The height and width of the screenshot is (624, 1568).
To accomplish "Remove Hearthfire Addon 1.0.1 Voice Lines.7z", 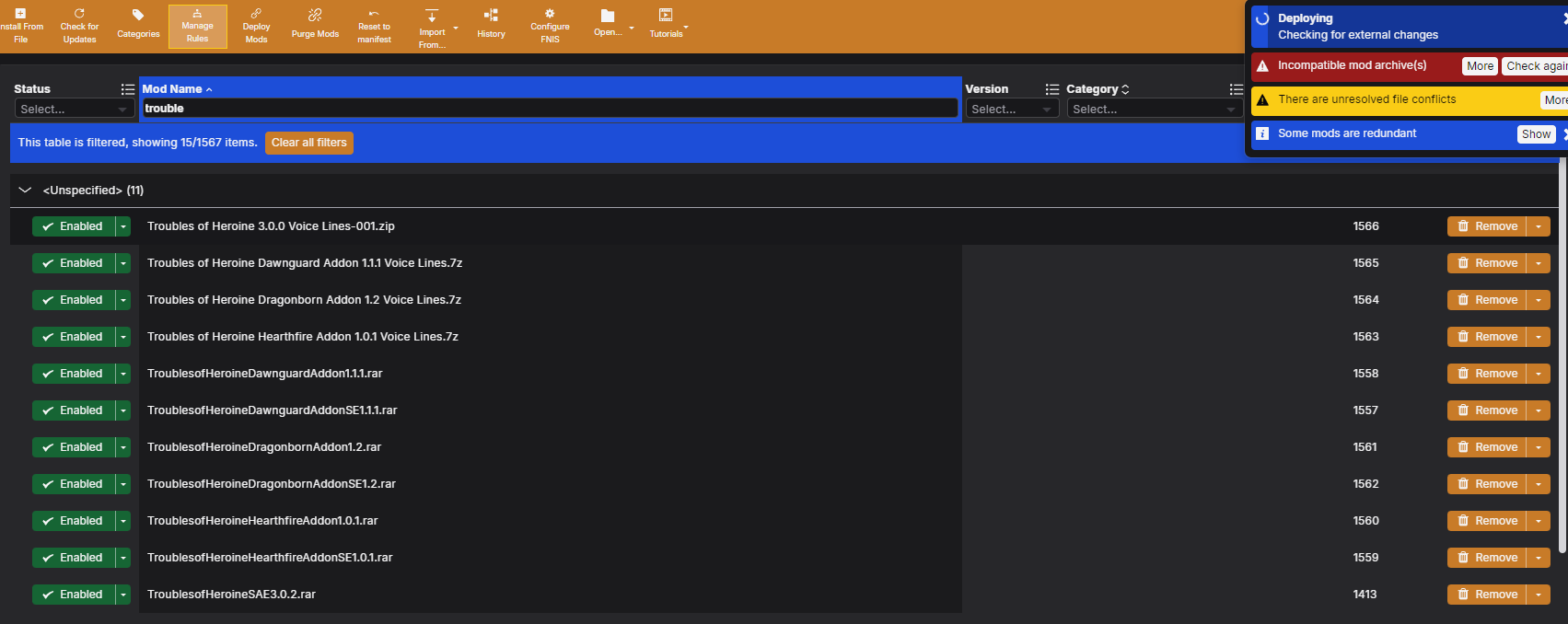I will [x=1487, y=337].
